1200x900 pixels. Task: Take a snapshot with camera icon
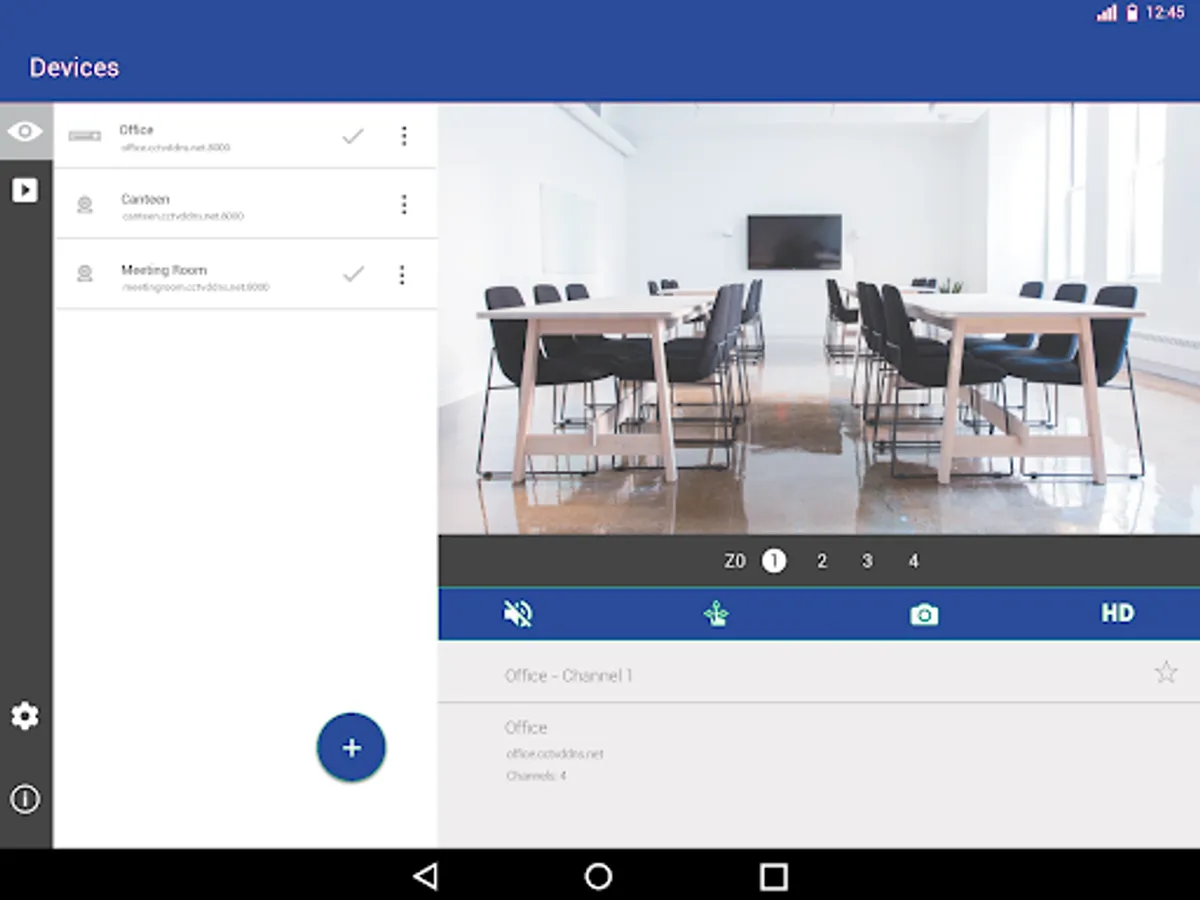pyautogui.click(x=924, y=615)
